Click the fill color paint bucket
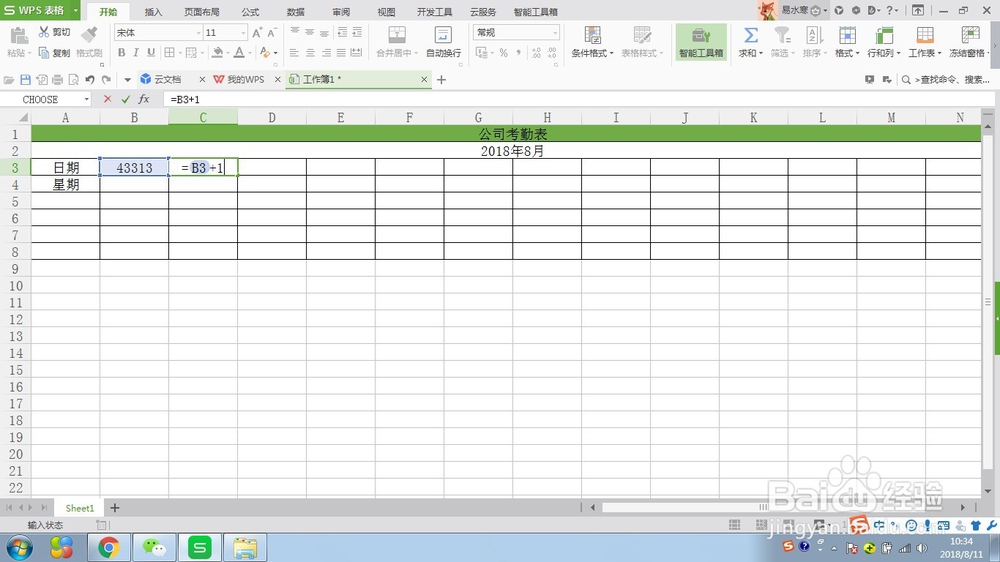 217,53
